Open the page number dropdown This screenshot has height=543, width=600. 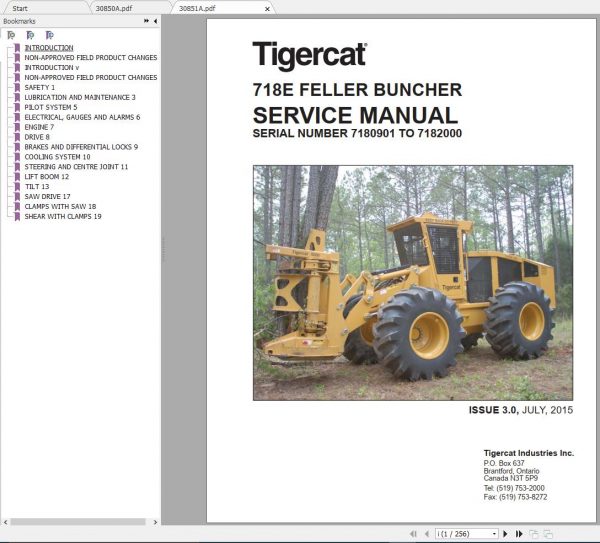pos(494,534)
